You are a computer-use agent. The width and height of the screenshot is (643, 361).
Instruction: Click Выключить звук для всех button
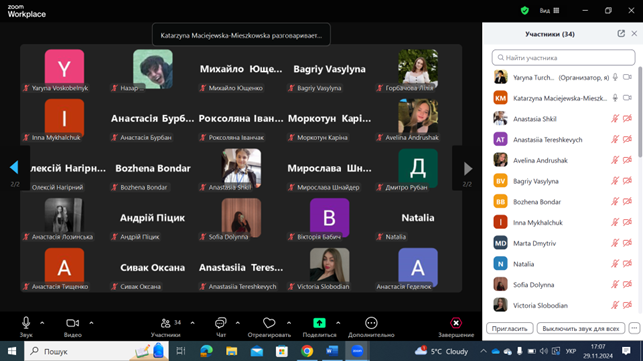(581, 329)
